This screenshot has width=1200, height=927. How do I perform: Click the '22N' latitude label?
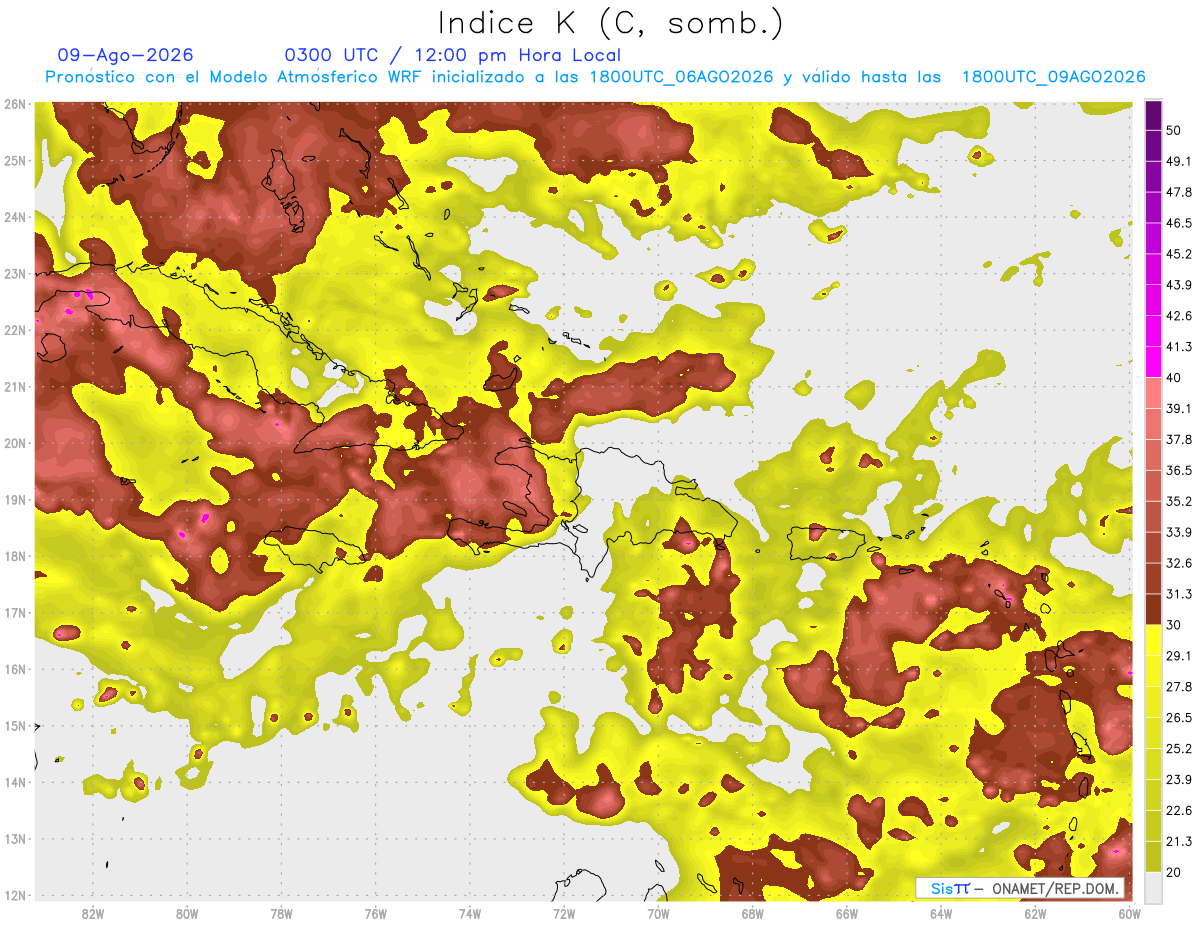(x=15, y=330)
